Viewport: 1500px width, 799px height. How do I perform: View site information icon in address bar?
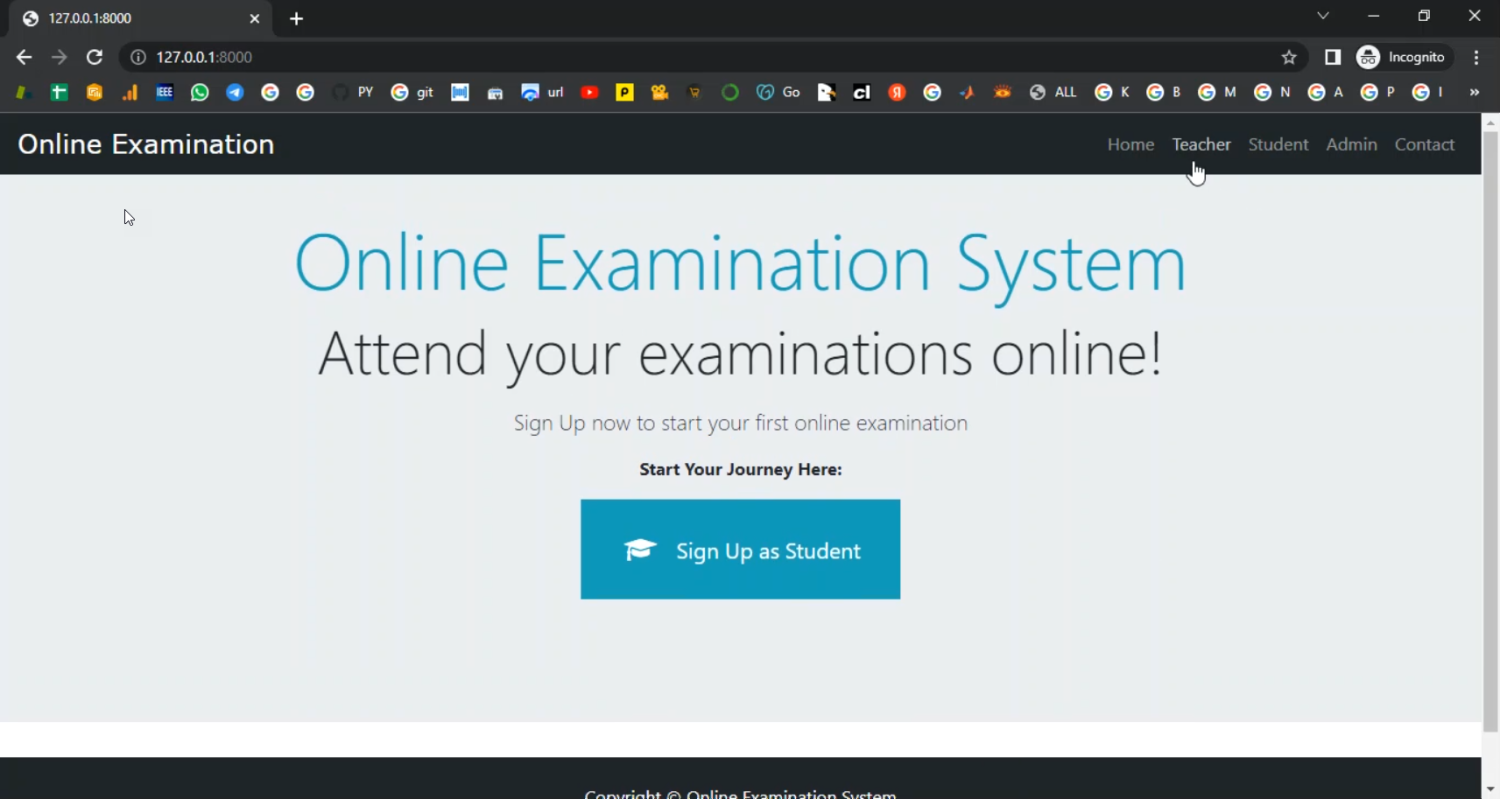[138, 57]
